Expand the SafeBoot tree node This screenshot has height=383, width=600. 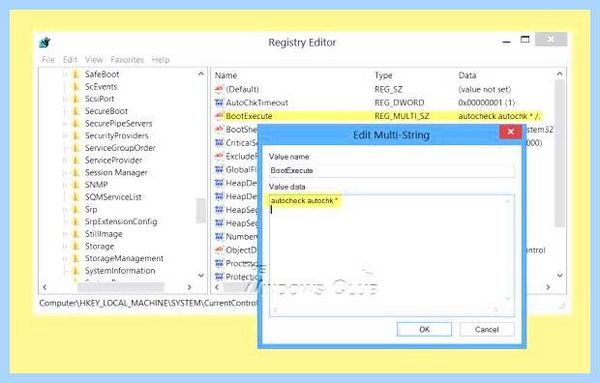click(65, 74)
